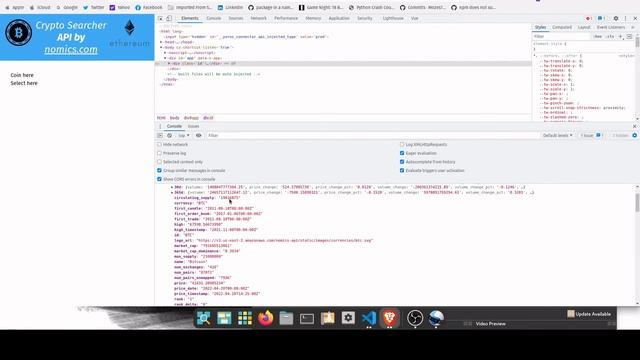Viewport: 640px width, 360px height.
Task: Collapse the div id app node
Action: point(165,58)
